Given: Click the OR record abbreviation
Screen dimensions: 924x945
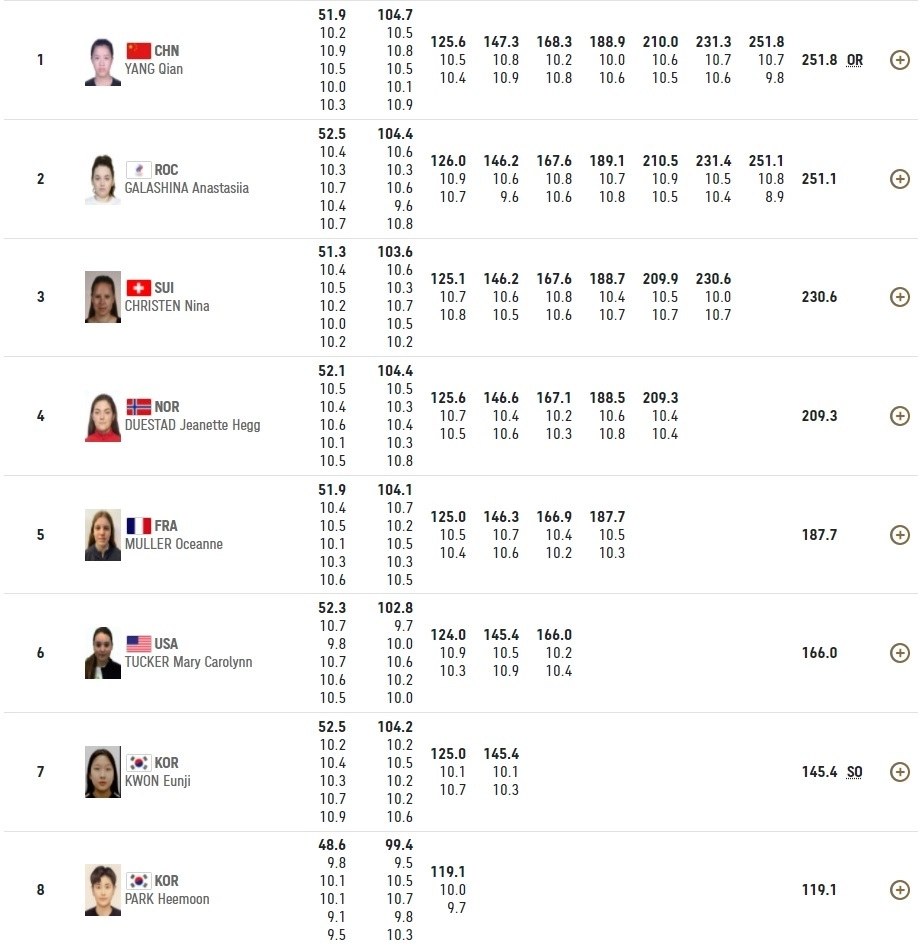Looking at the screenshot, I should [854, 60].
